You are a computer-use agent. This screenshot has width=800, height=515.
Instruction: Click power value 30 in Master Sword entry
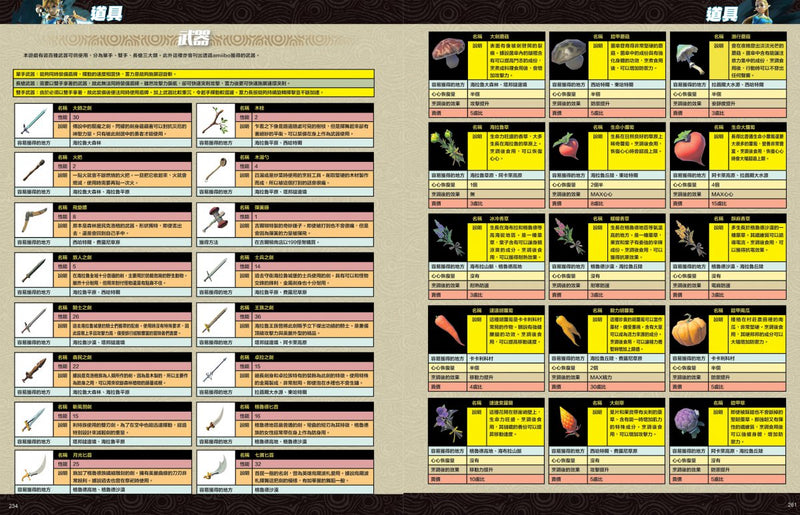[76, 117]
